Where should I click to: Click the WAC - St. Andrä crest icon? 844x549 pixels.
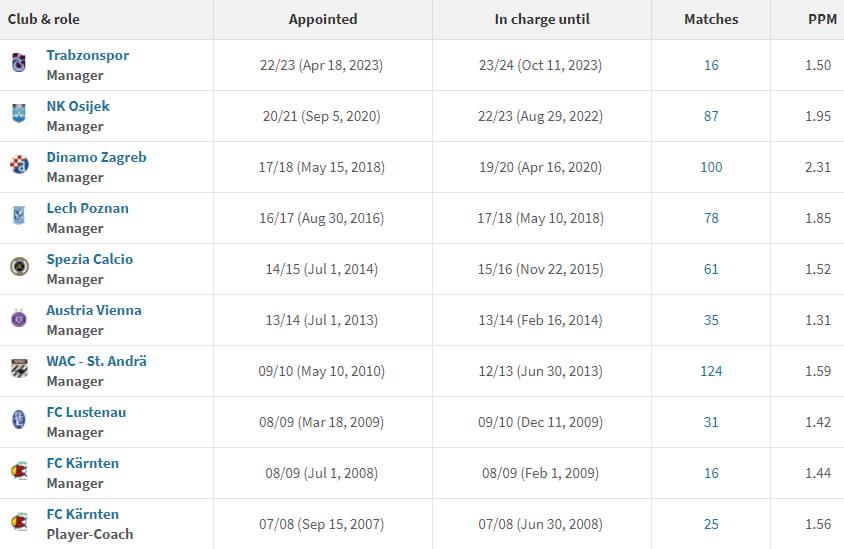pyautogui.click(x=19, y=370)
